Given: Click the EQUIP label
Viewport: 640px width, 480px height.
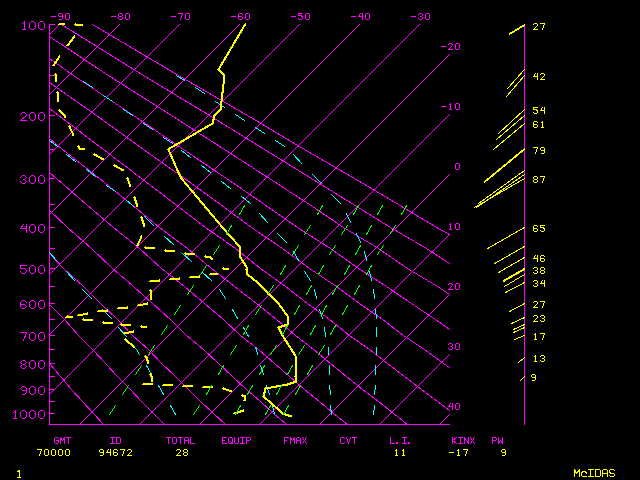Looking at the screenshot, I should click(236, 440).
